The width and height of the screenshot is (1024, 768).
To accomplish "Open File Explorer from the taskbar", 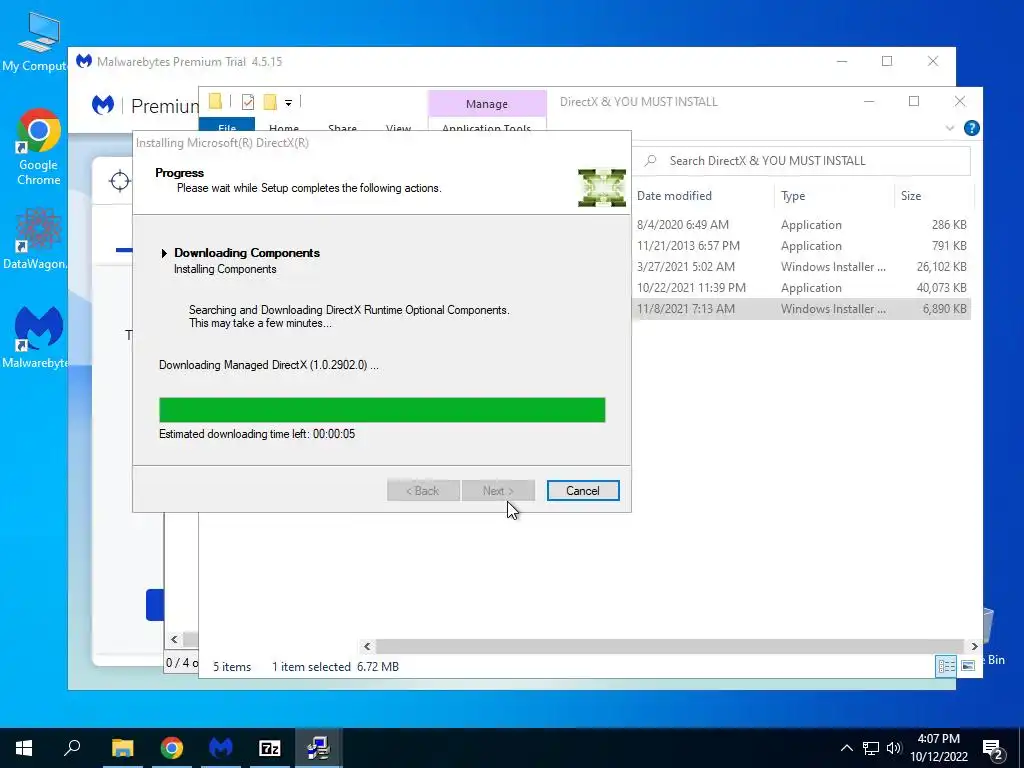I will (x=122, y=748).
